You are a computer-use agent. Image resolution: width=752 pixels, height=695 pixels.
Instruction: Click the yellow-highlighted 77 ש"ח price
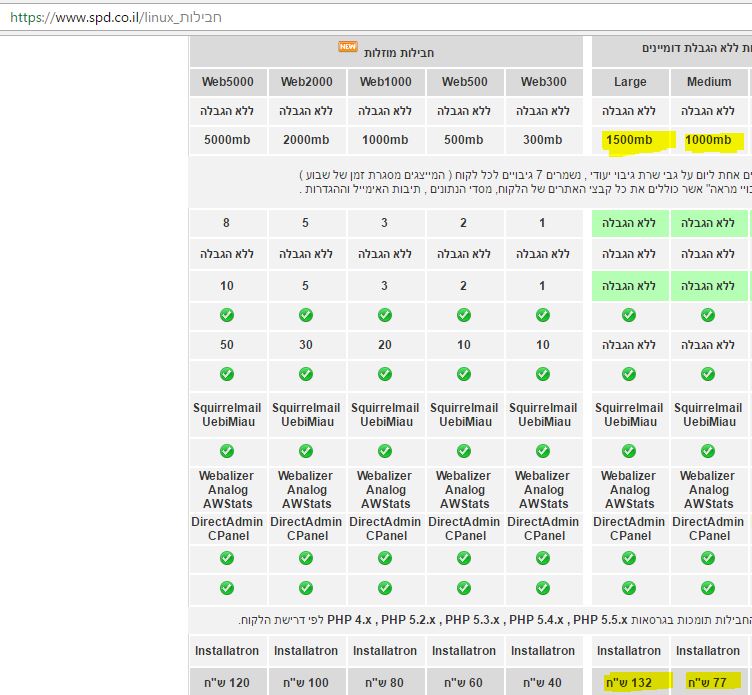pos(709,683)
